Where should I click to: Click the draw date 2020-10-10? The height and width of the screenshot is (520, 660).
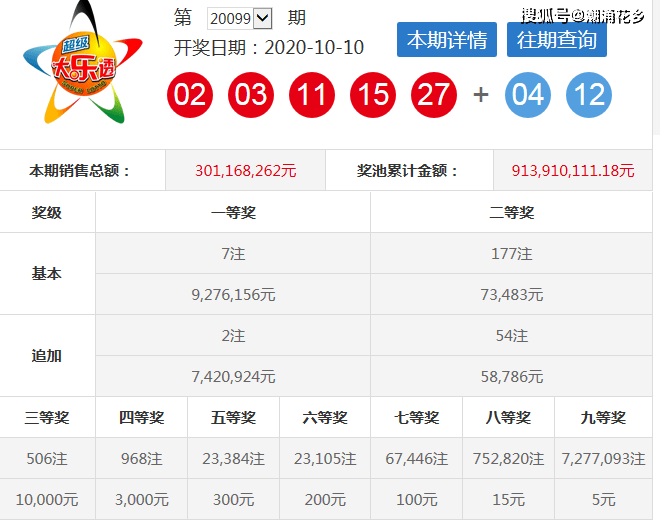click(314, 48)
